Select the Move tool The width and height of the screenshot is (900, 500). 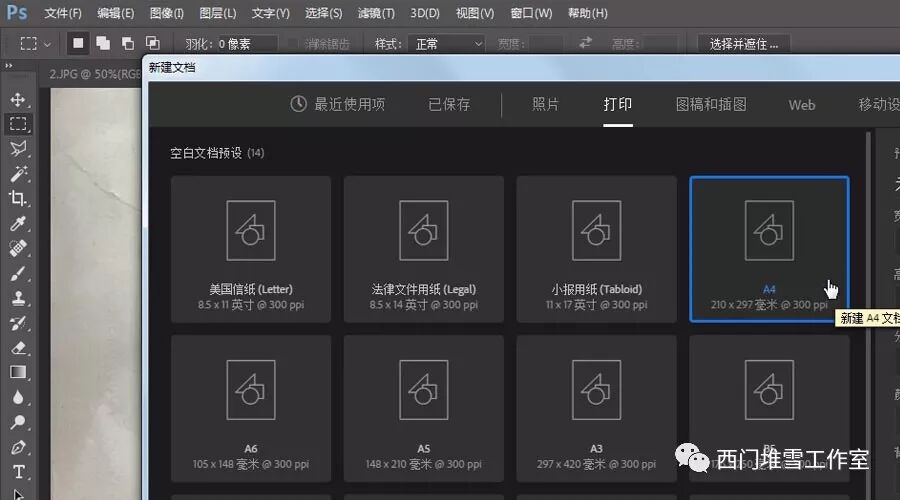(18, 99)
